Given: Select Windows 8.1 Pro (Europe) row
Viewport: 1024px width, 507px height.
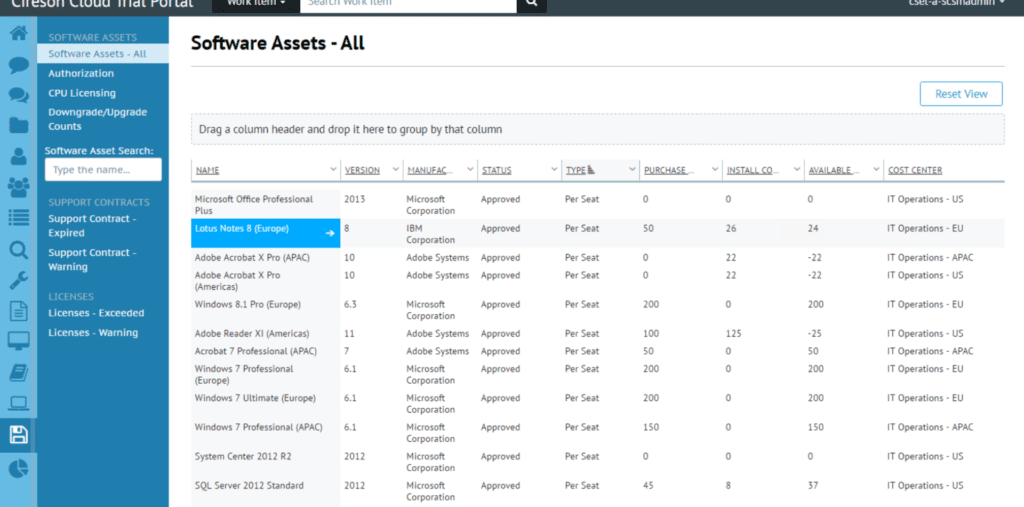Looking at the screenshot, I should (598, 310).
